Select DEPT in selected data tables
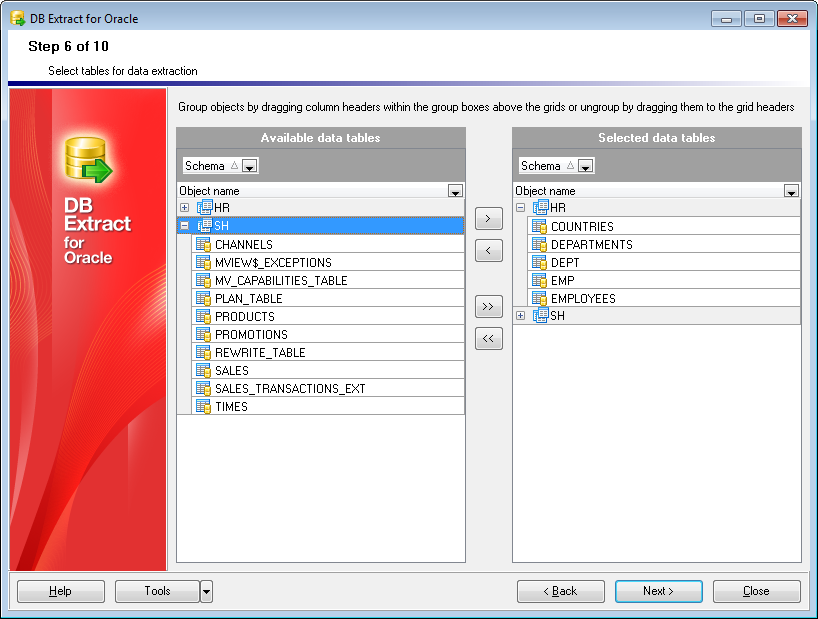This screenshot has height=619, width=818. [x=664, y=262]
